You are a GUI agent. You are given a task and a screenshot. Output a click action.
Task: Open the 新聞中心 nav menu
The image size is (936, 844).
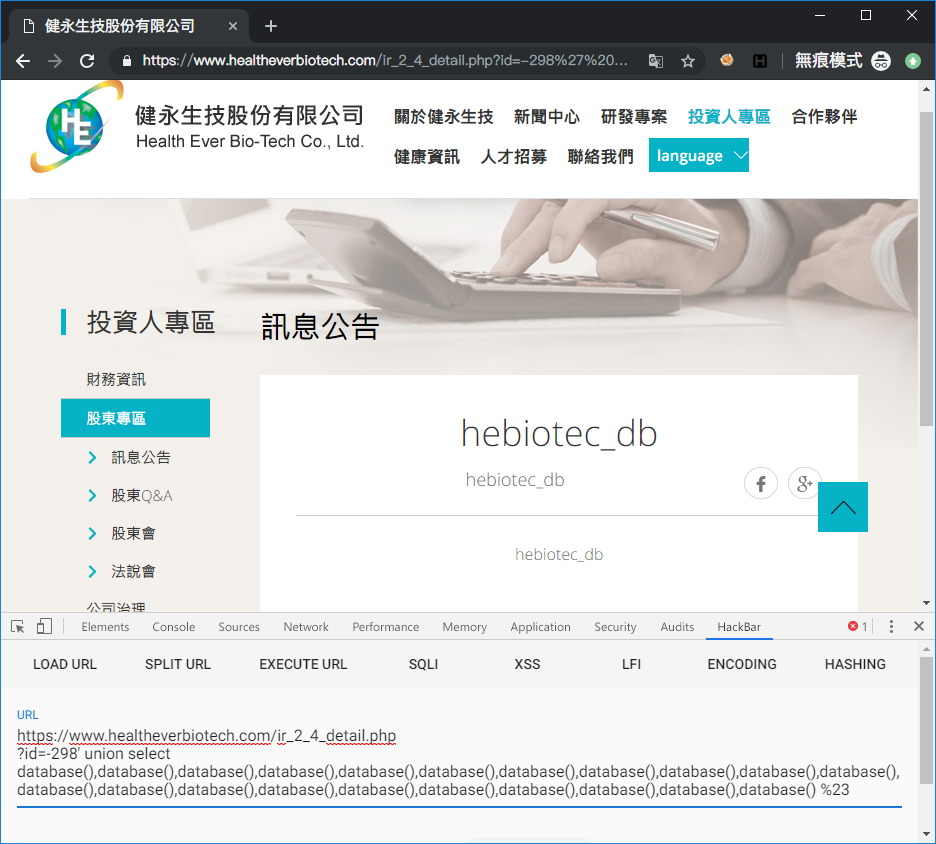click(x=547, y=117)
